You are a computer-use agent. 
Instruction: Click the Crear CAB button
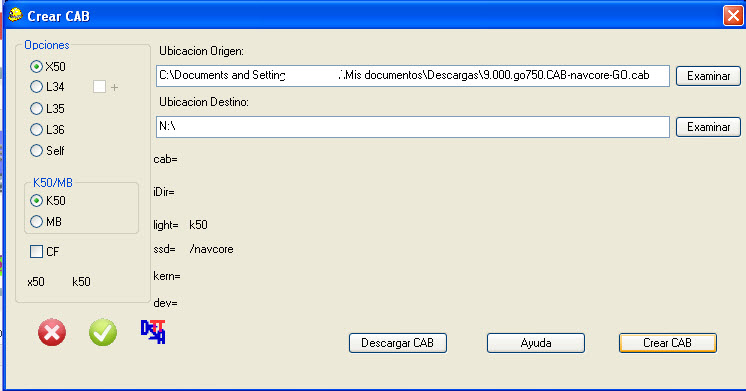point(667,343)
